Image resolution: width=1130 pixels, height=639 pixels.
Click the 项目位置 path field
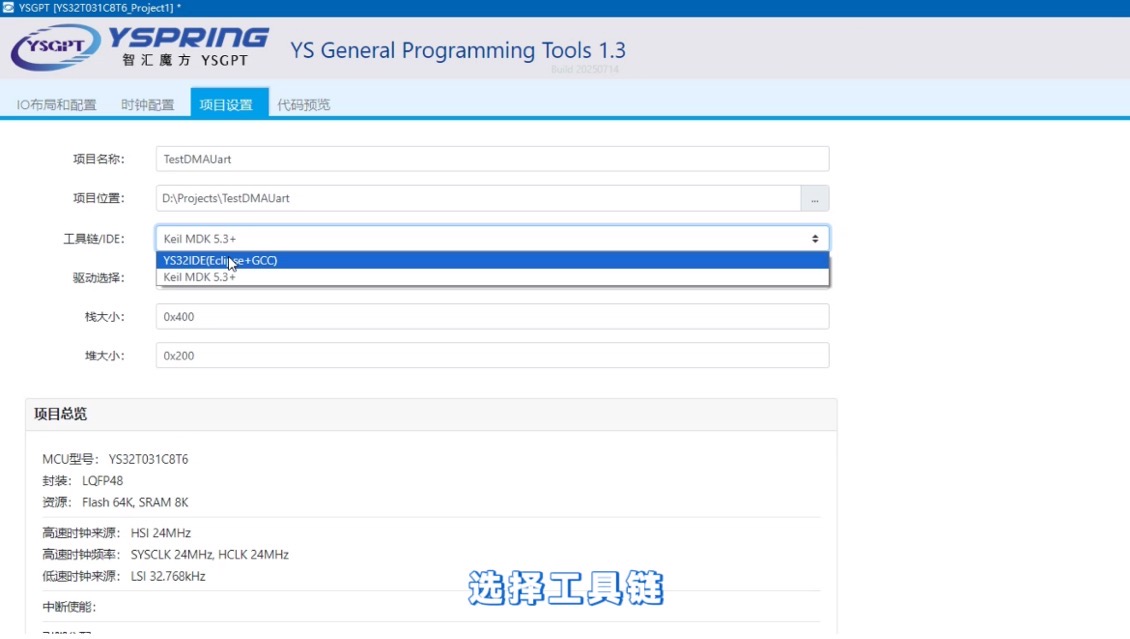coord(478,198)
